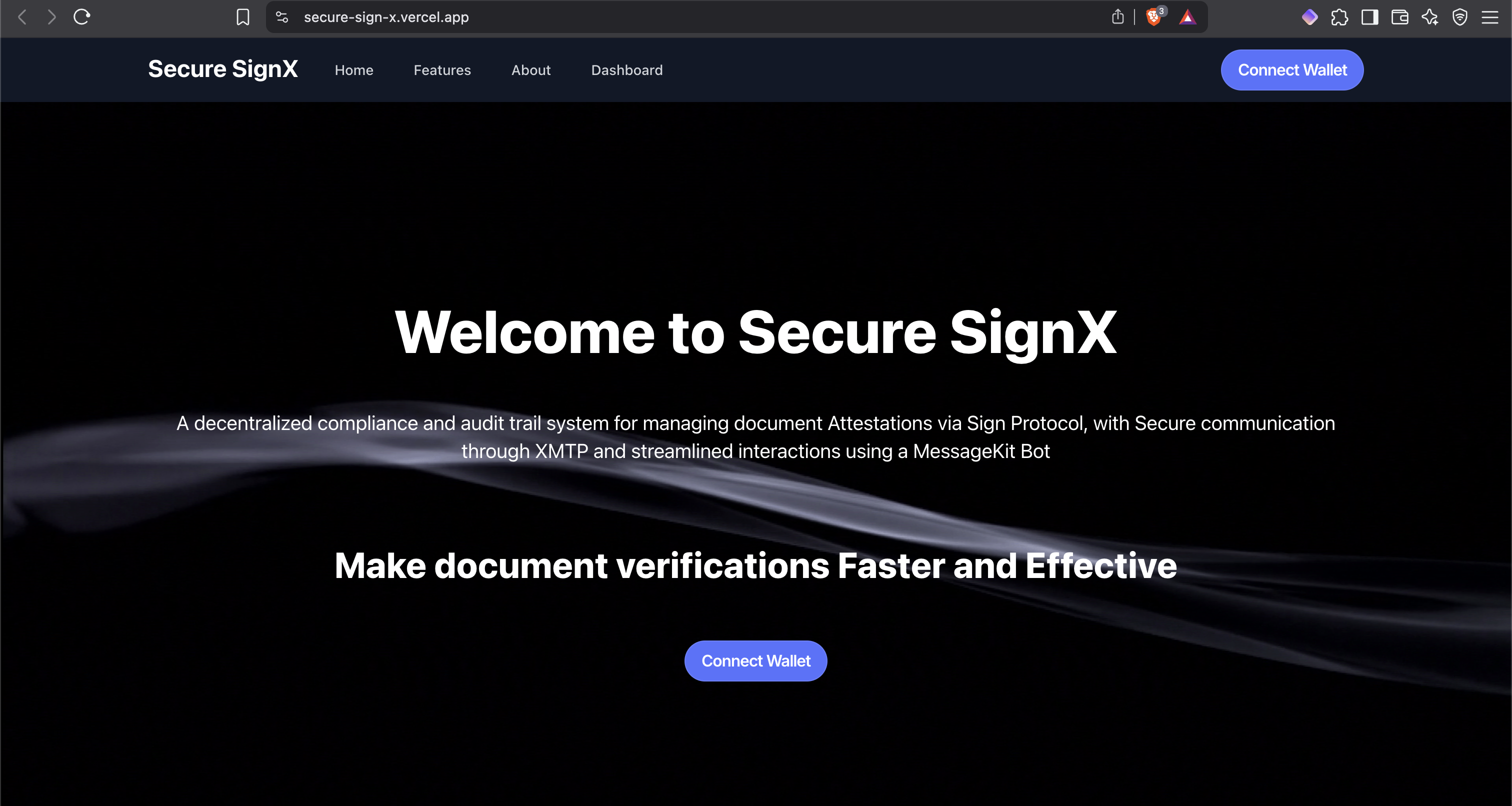Open the extensions puzzle icon
This screenshot has width=1512, height=806.
click(x=1339, y=17)
